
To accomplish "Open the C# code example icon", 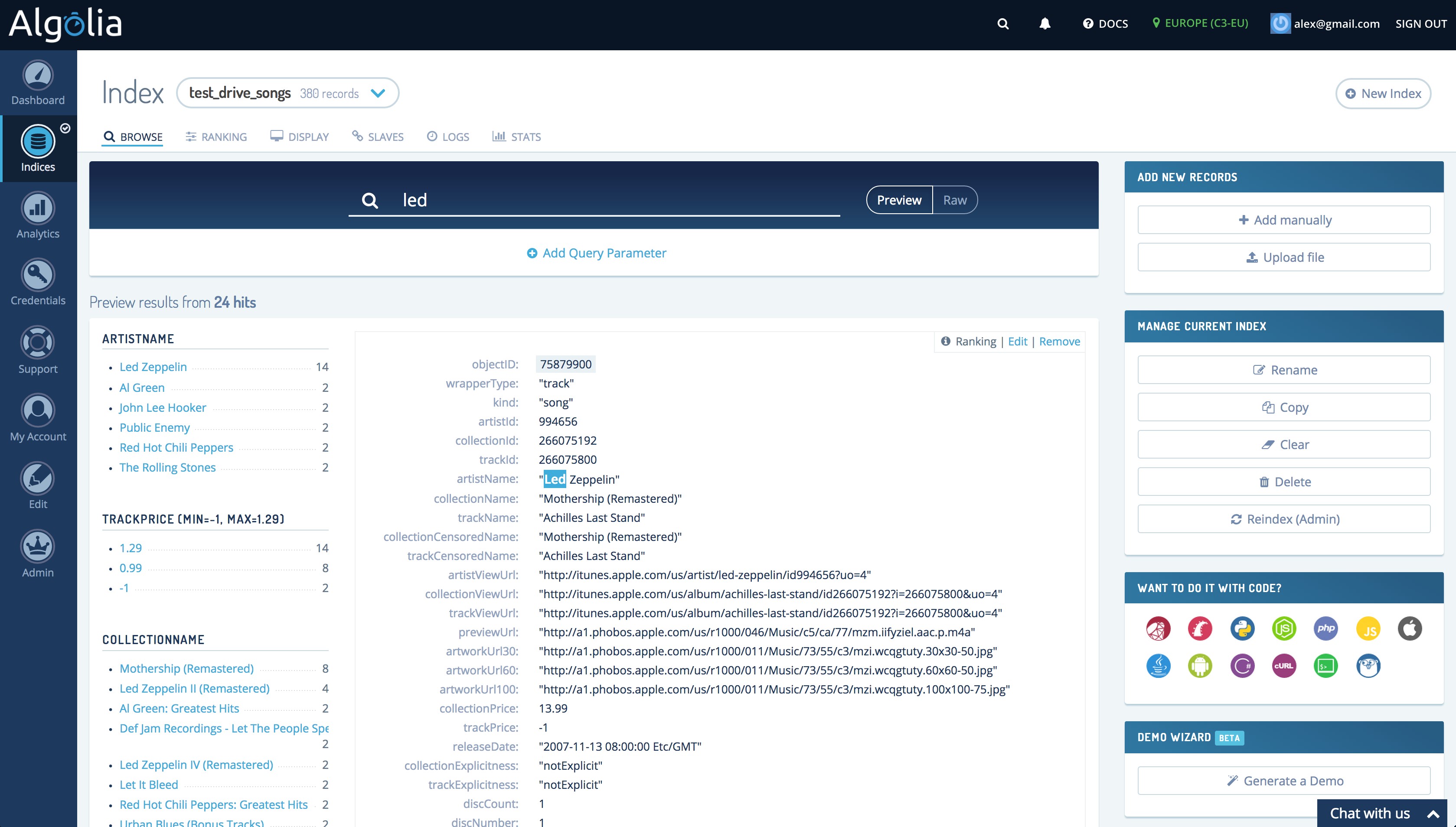I will click(1242, 666).
